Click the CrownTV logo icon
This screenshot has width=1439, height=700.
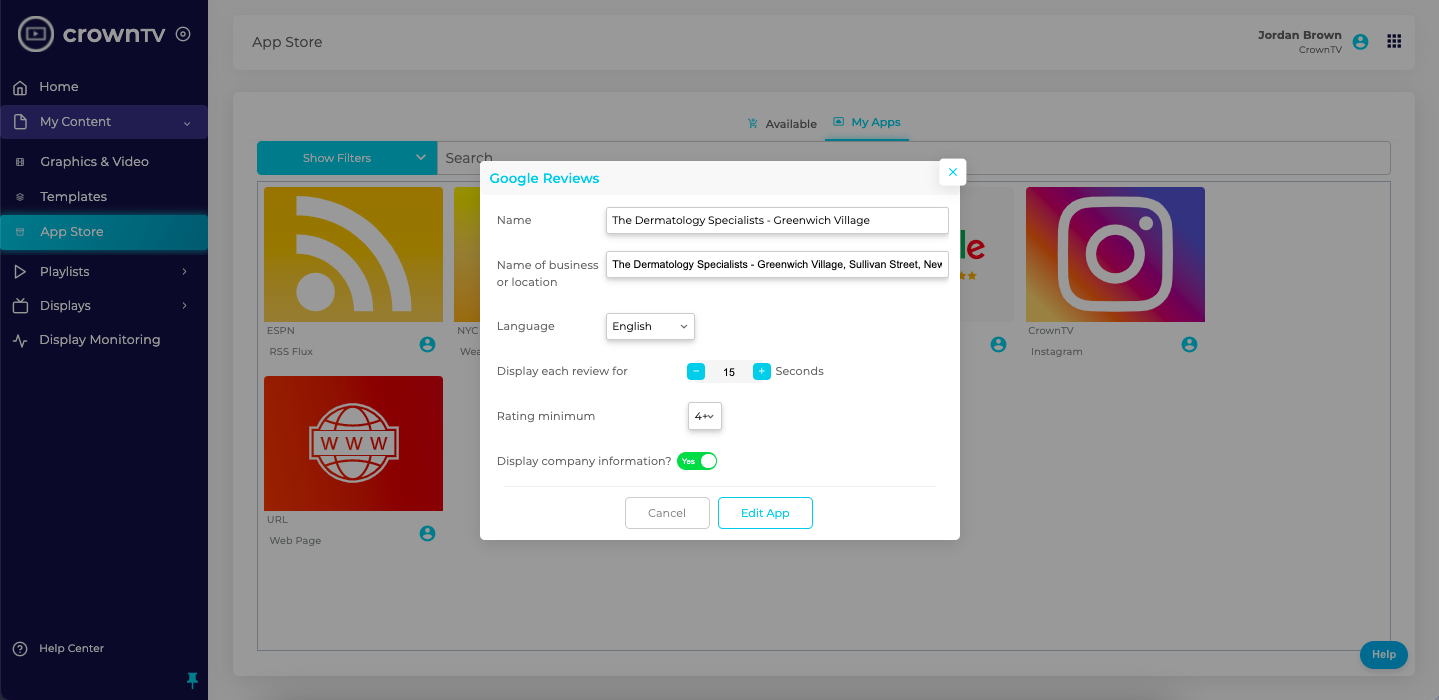36,34
